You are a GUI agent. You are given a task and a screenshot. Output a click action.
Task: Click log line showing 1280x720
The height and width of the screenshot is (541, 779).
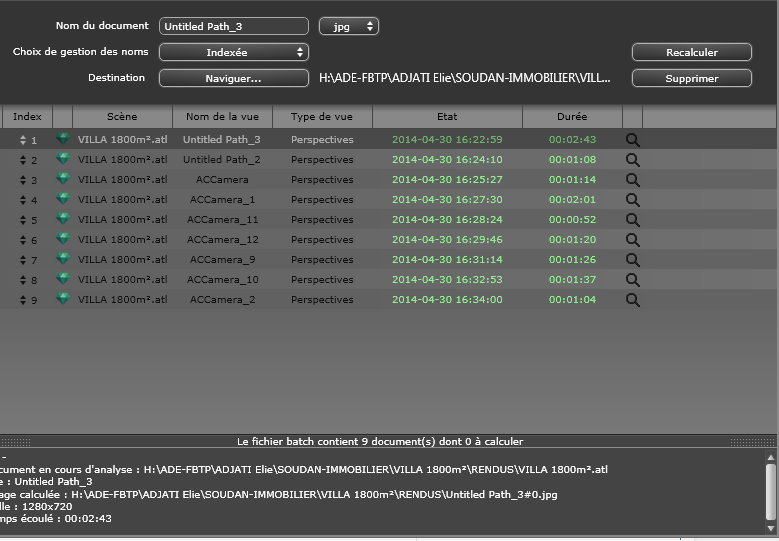click(36, 507)
